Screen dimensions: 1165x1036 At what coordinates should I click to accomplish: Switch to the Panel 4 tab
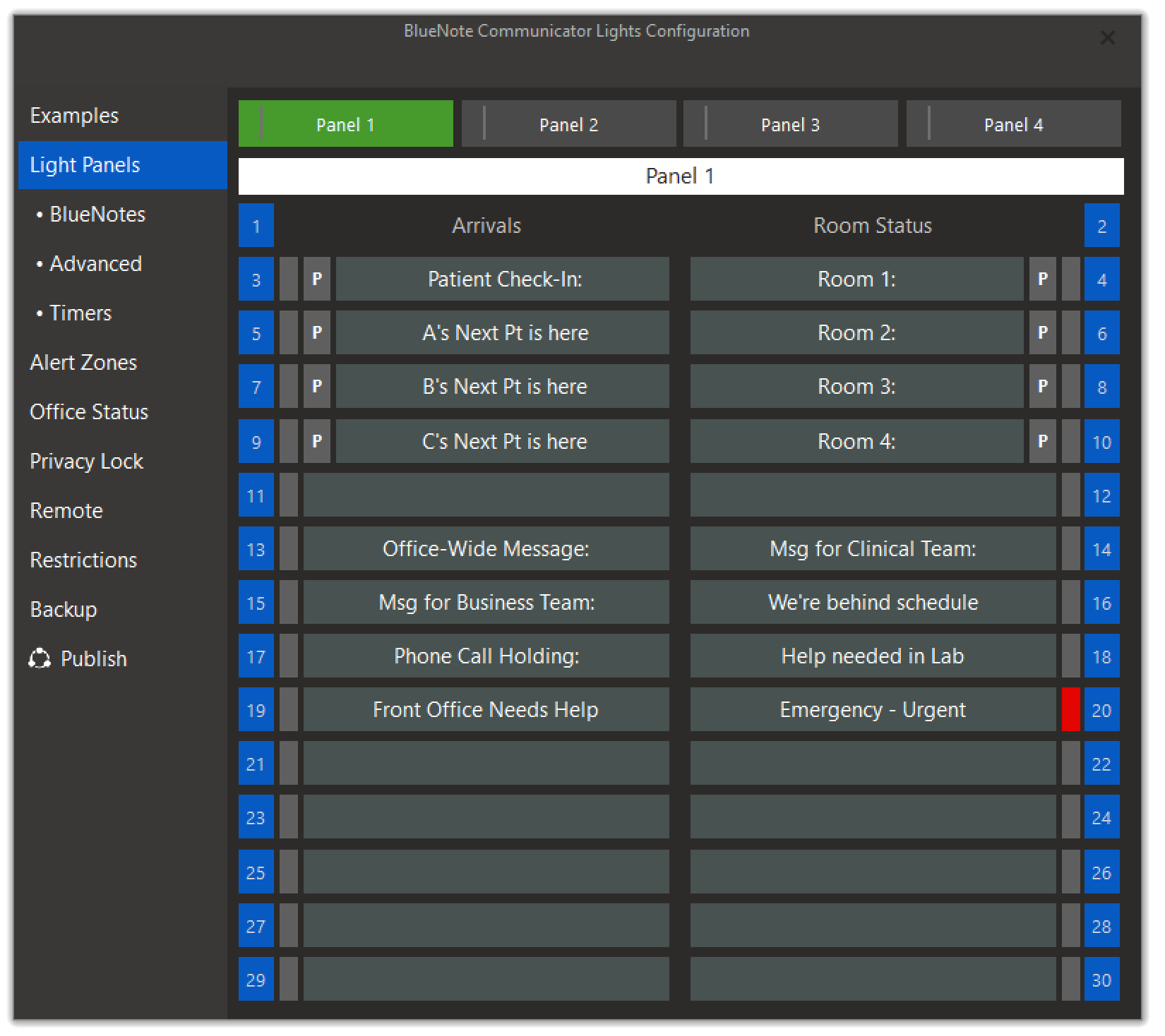click(1014, 124)
